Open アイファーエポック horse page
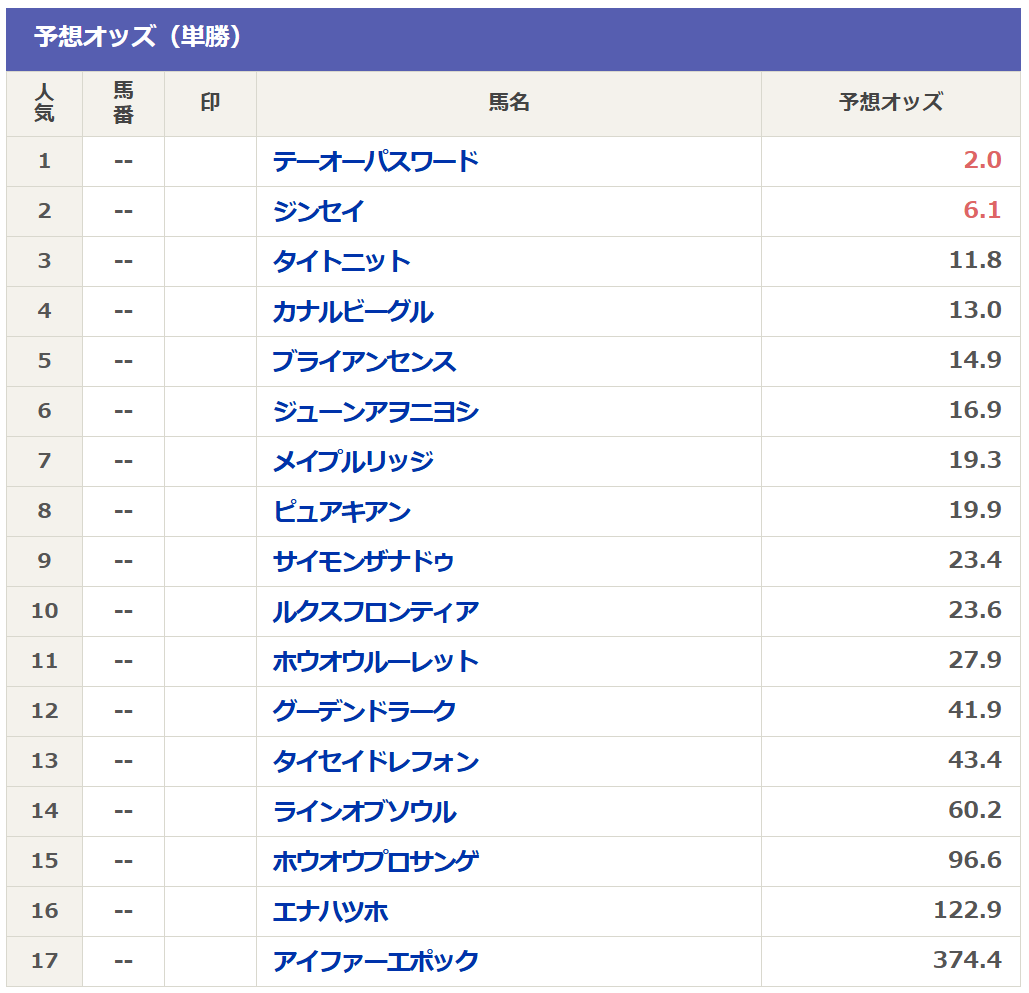The height and width of the screenshot is (993, 1029). pos(375,962)
